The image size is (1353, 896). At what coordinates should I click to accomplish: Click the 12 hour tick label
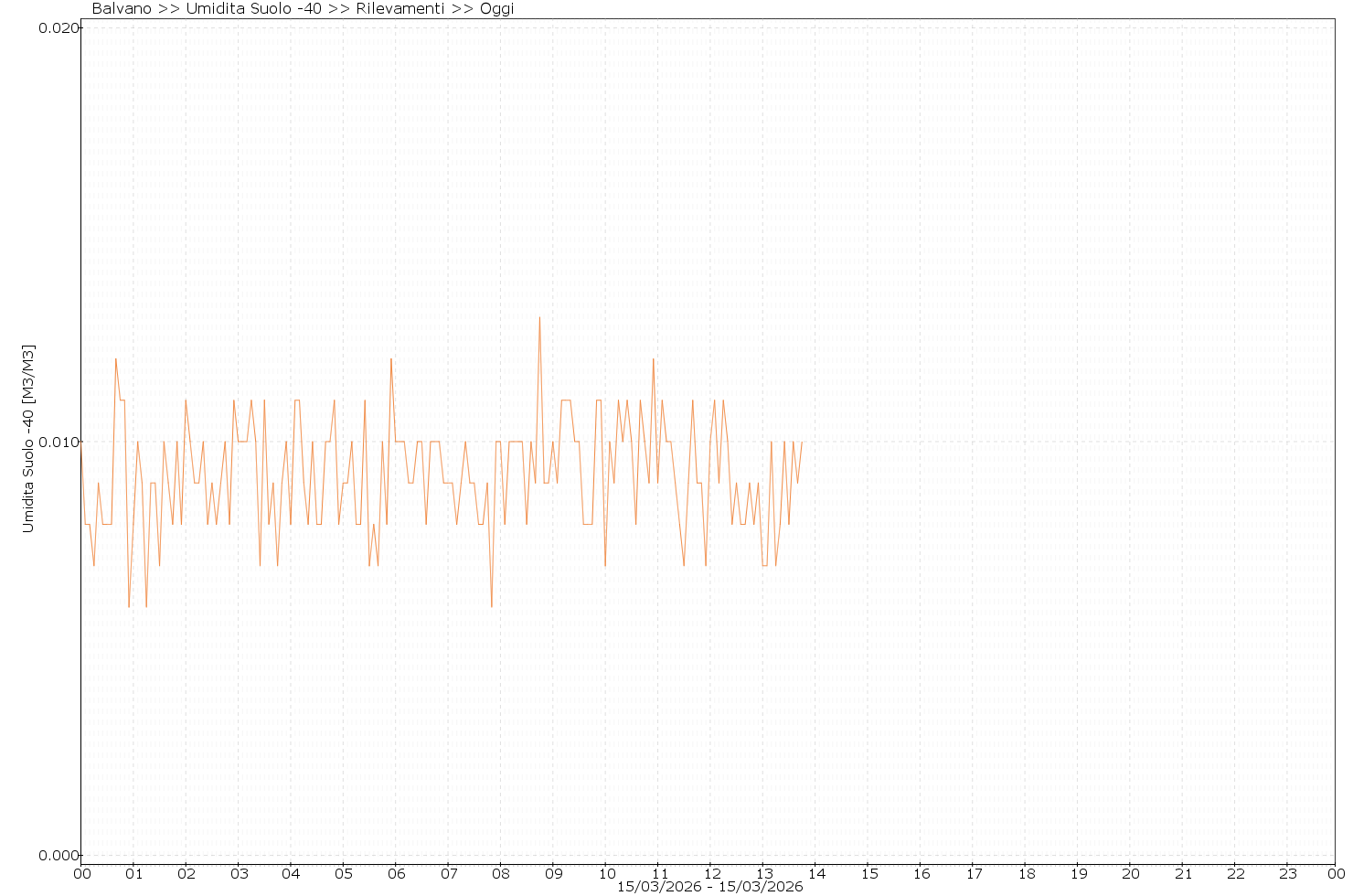point(711,873)
